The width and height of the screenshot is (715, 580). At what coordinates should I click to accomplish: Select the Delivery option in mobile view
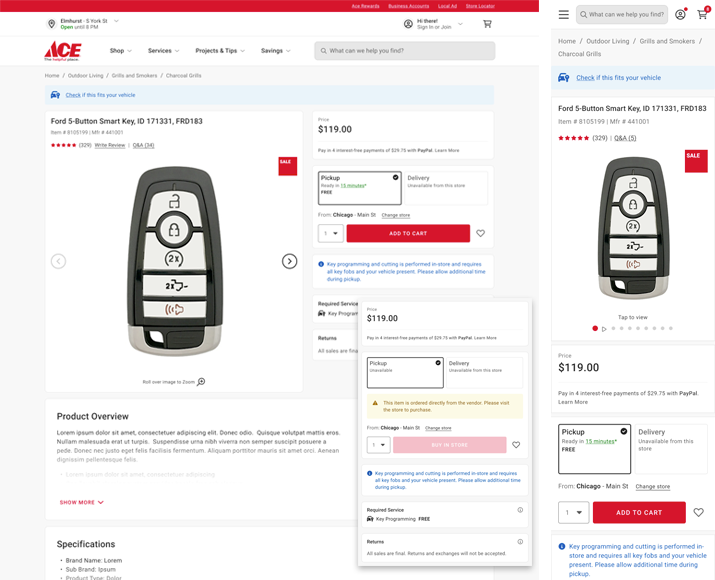[671, 449]
